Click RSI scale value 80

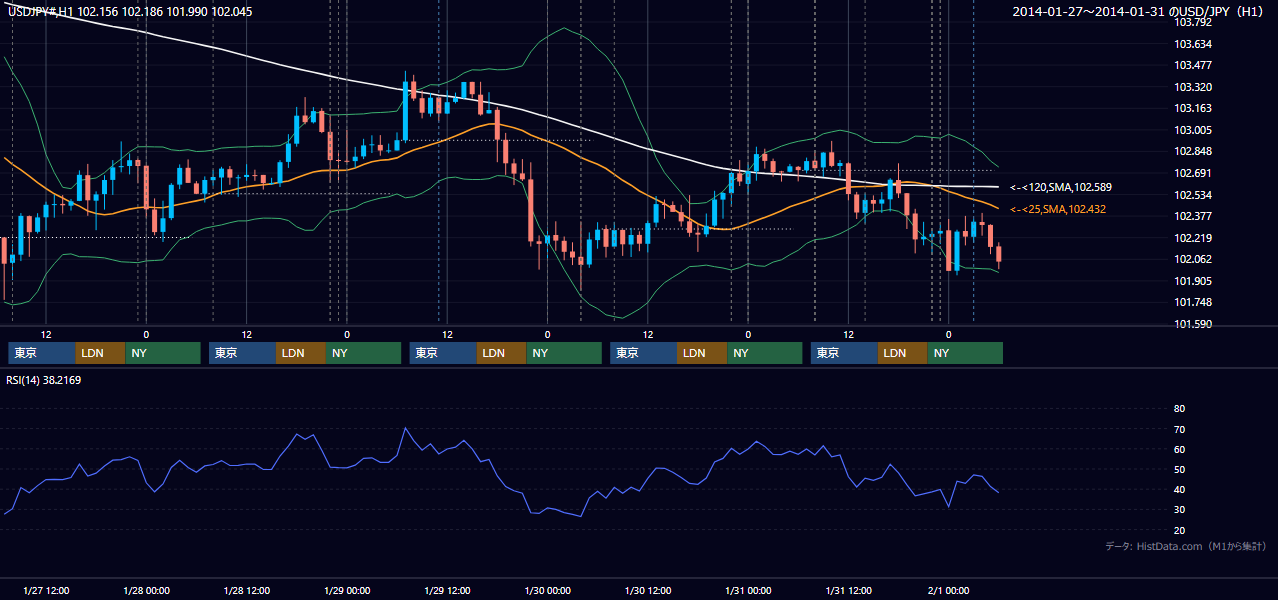[x=1179, y=409]
